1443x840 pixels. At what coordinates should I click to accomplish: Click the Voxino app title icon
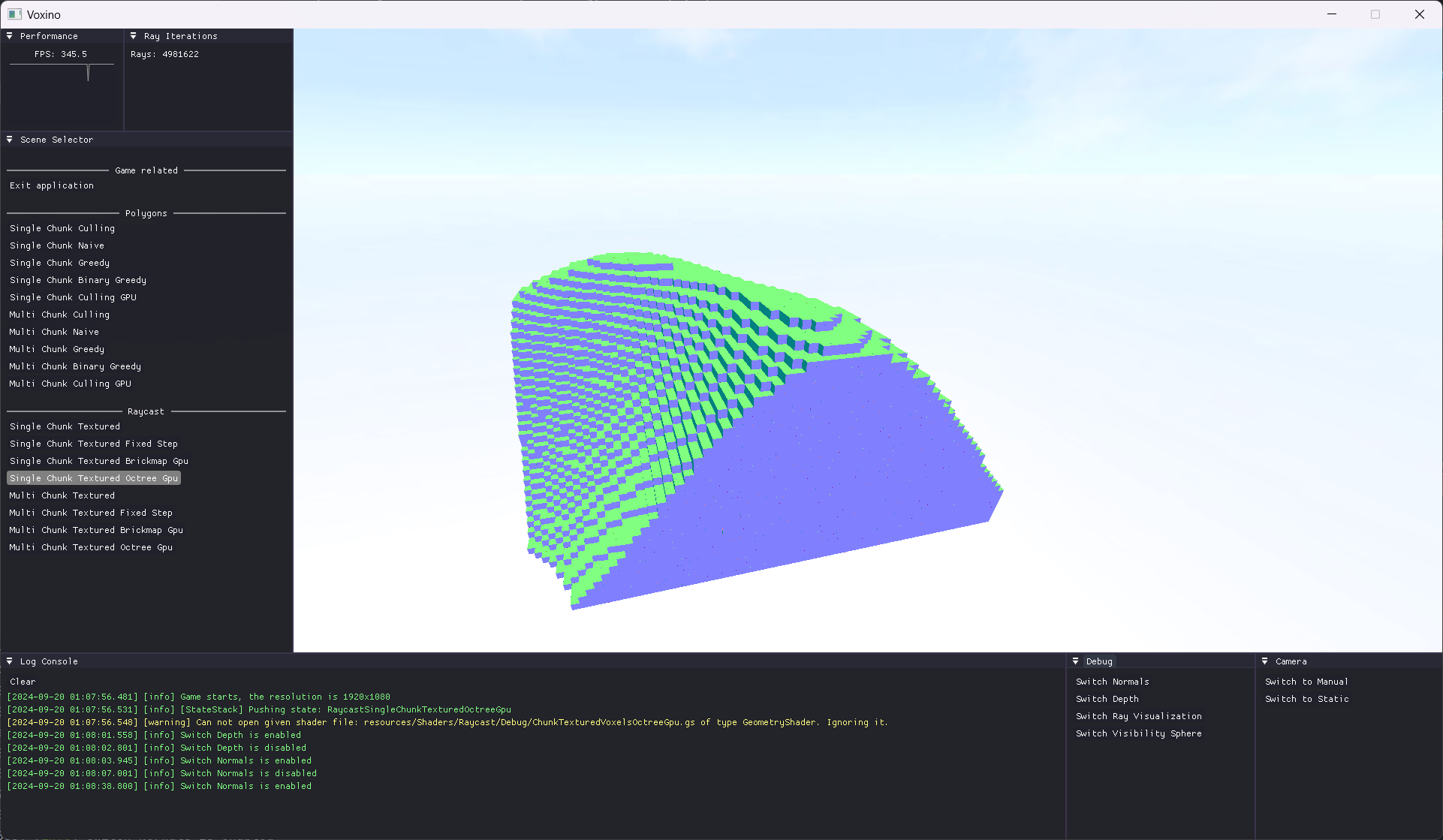14,14
